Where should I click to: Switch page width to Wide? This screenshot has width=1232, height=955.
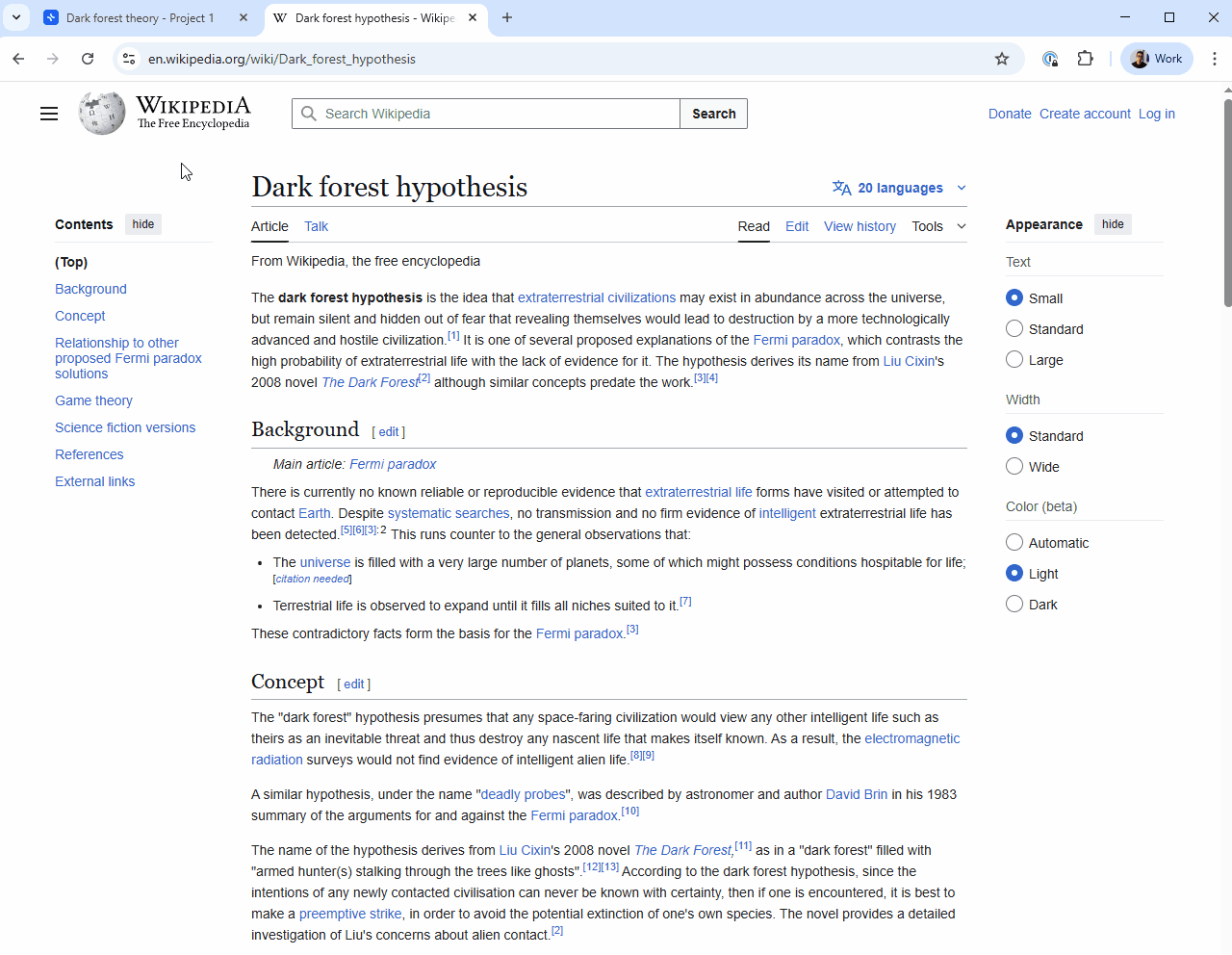click(x=1014, y=466)
